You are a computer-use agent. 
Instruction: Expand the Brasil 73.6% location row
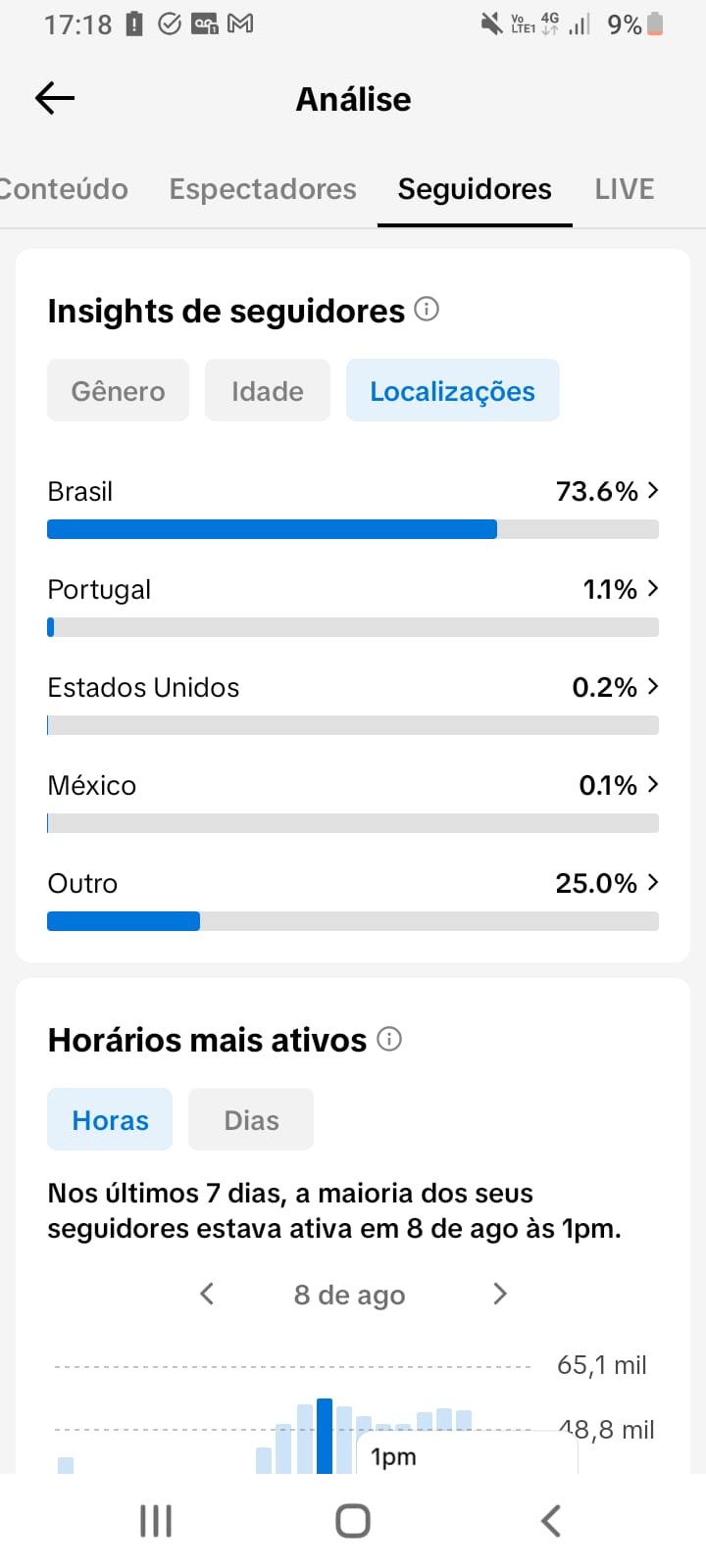(x=353, y=510)
